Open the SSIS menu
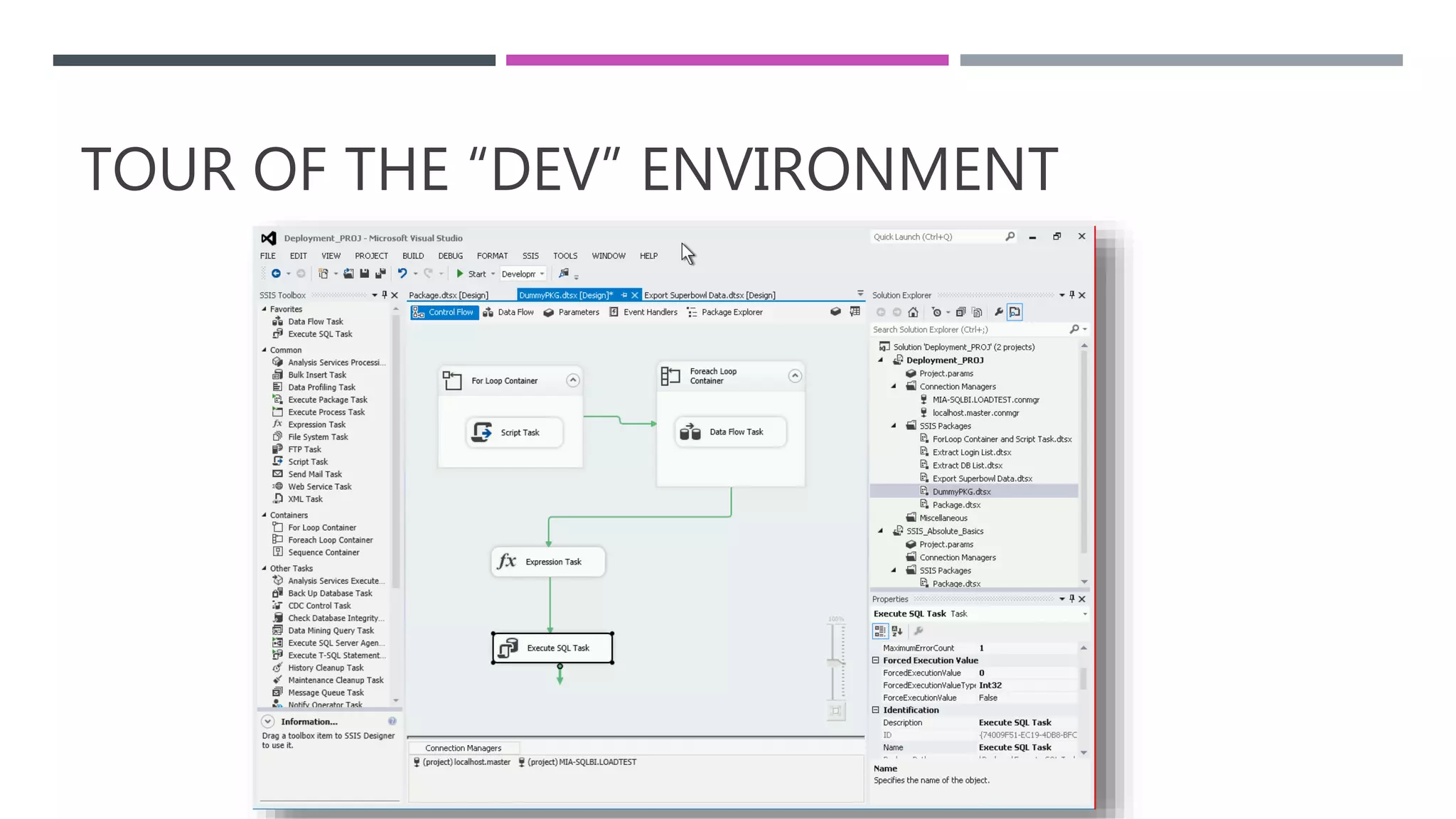1456x819 pixels. (x=530, y=256)
